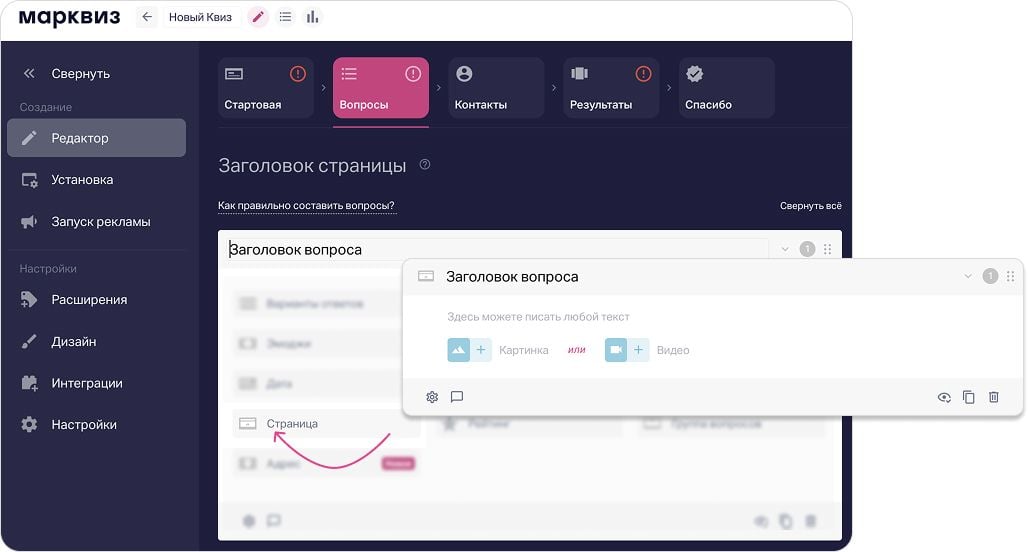
Task: Click the Заголовок вопроса field in back card
Action: pos(497,250)
